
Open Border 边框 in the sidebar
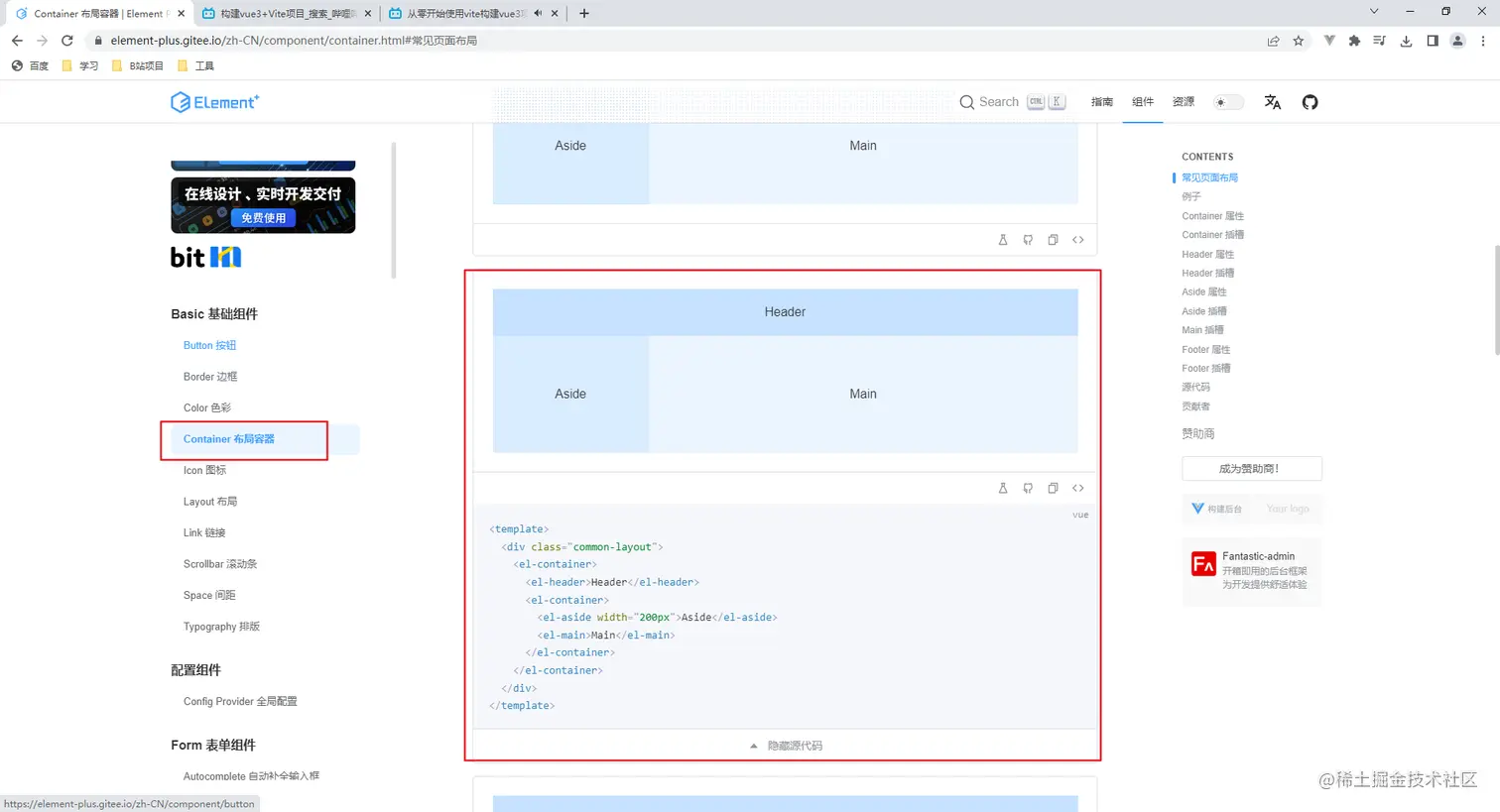pyautogui.click(x=210, y=377)
